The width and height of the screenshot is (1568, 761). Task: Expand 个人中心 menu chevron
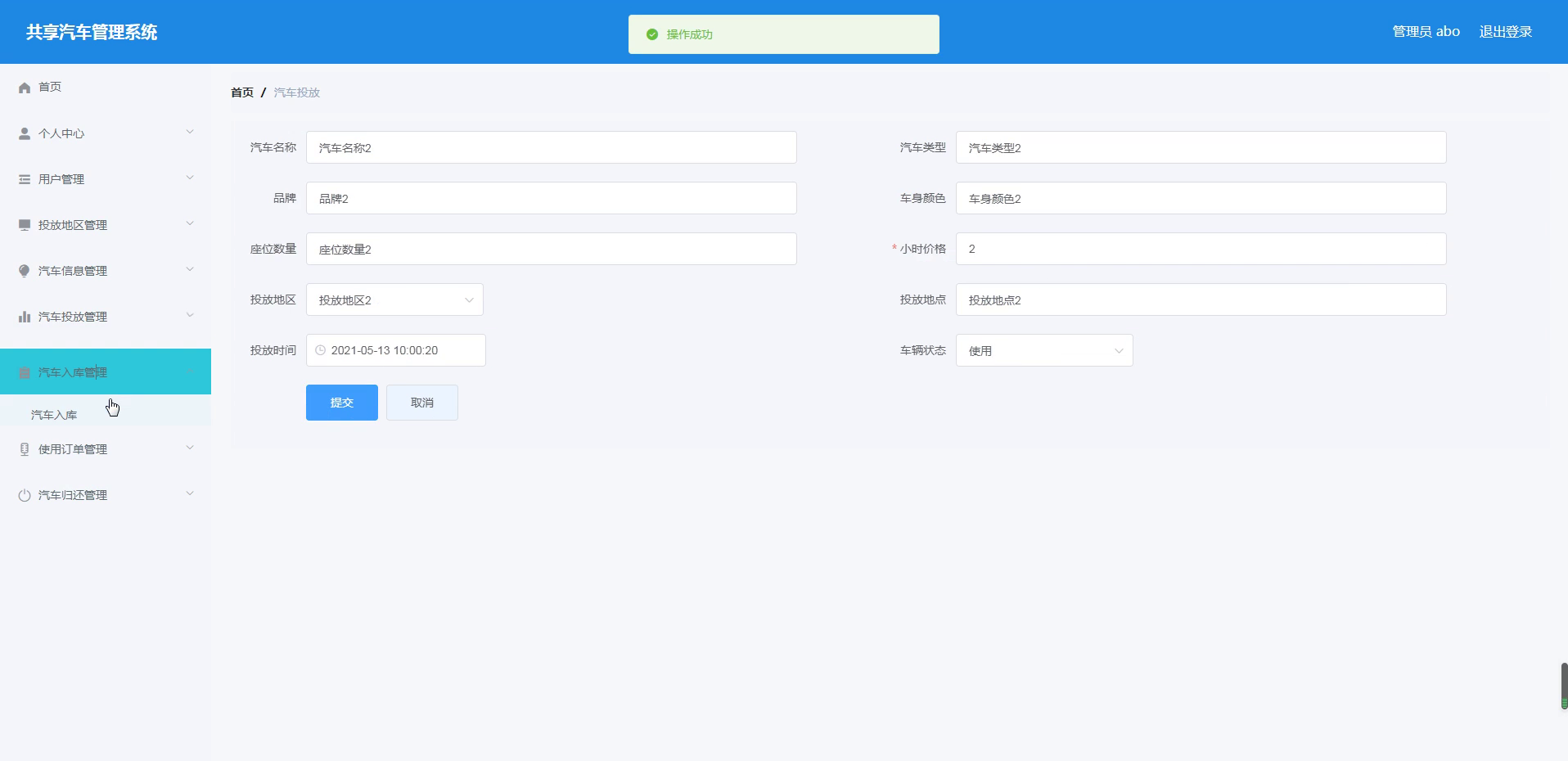[x=190, y=132]
